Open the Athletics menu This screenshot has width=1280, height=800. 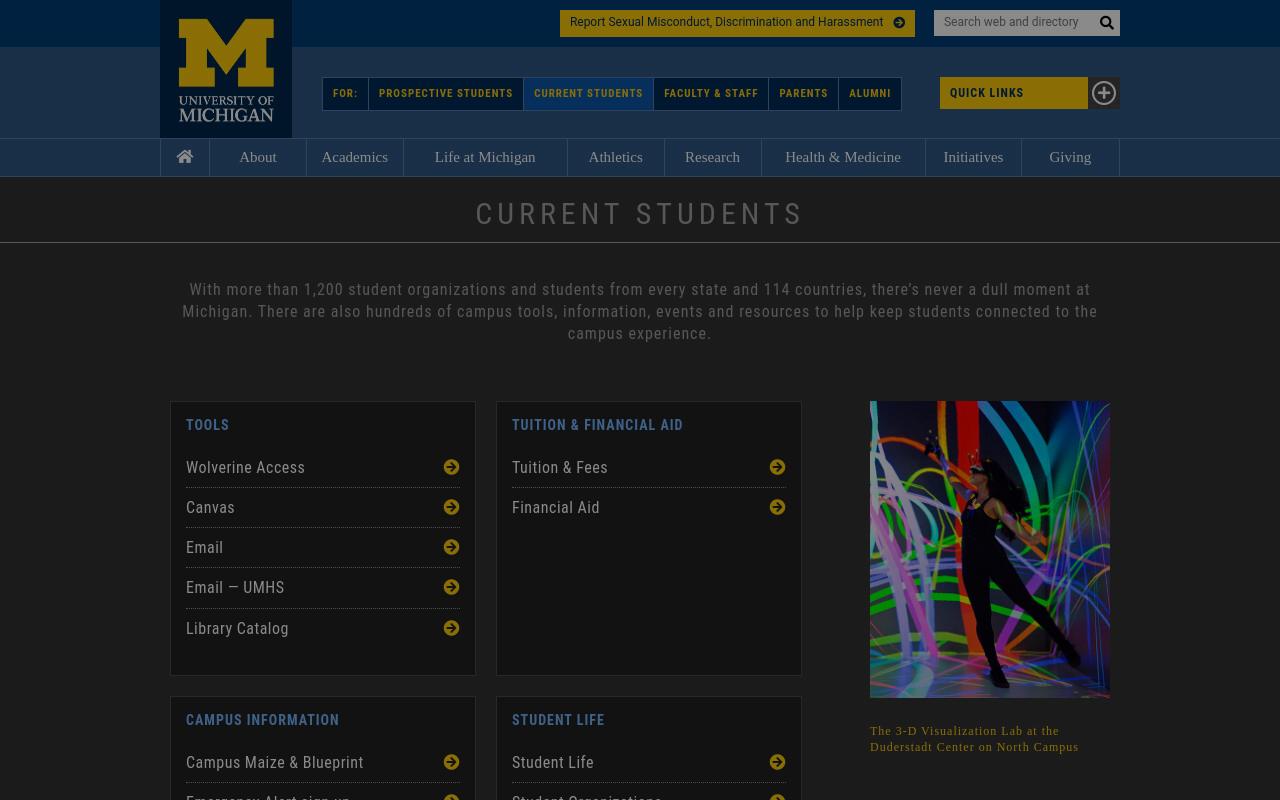pyautogui.click(x=615, y=157)
